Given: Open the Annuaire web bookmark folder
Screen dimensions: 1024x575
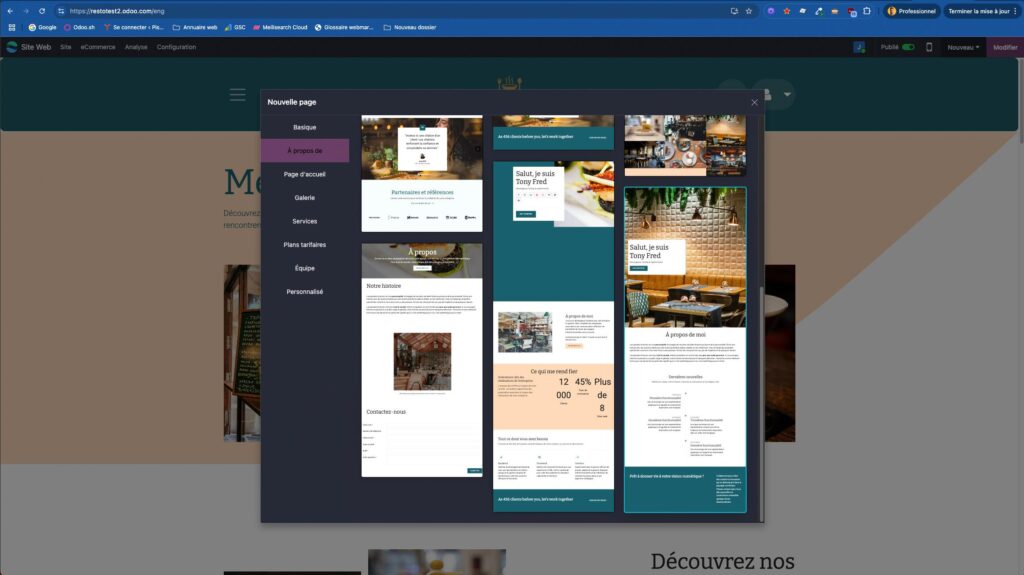Looking at the screenshot, I should 195,27.
